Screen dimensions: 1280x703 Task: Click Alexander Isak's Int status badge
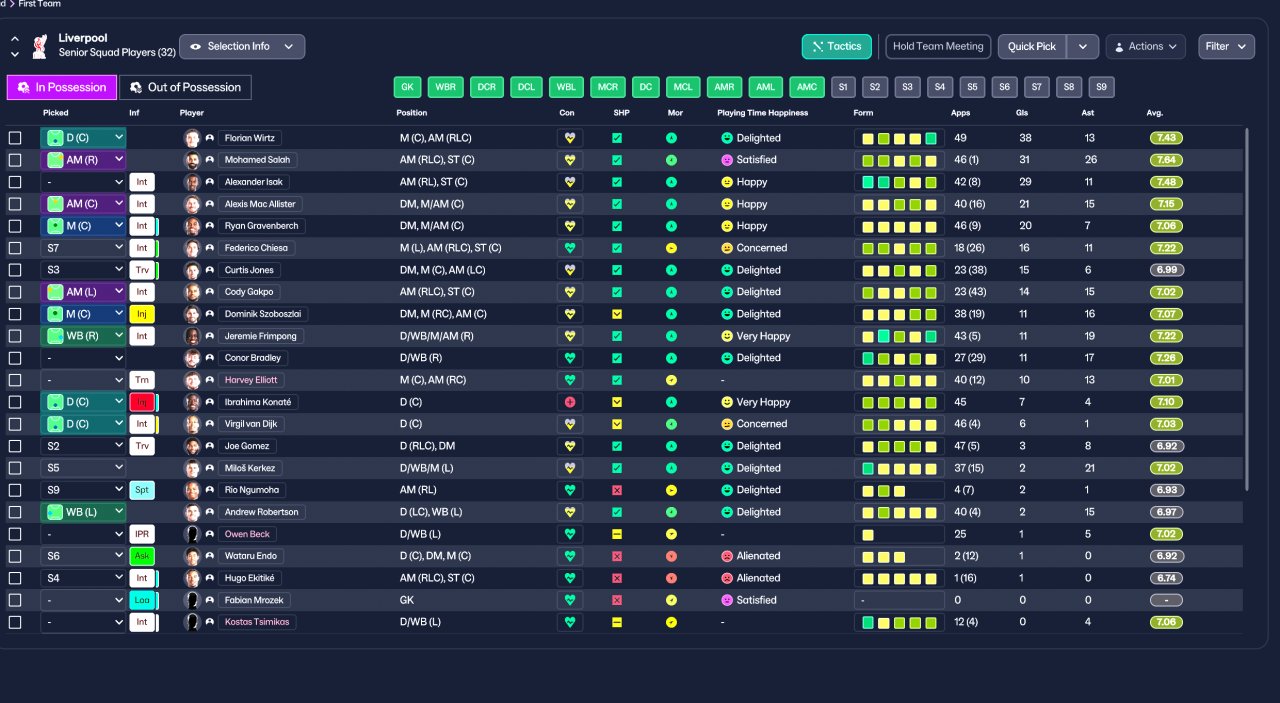(x=142, y=182)
